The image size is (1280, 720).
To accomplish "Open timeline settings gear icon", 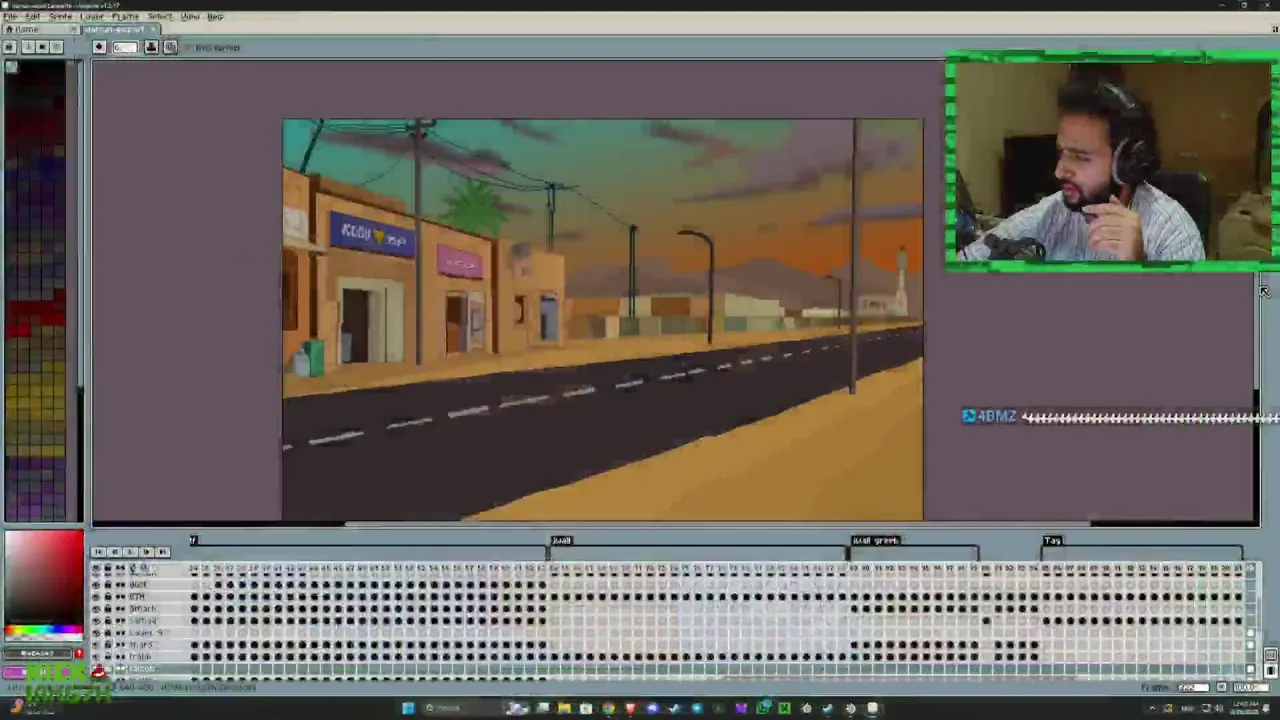I will [133, 569].
